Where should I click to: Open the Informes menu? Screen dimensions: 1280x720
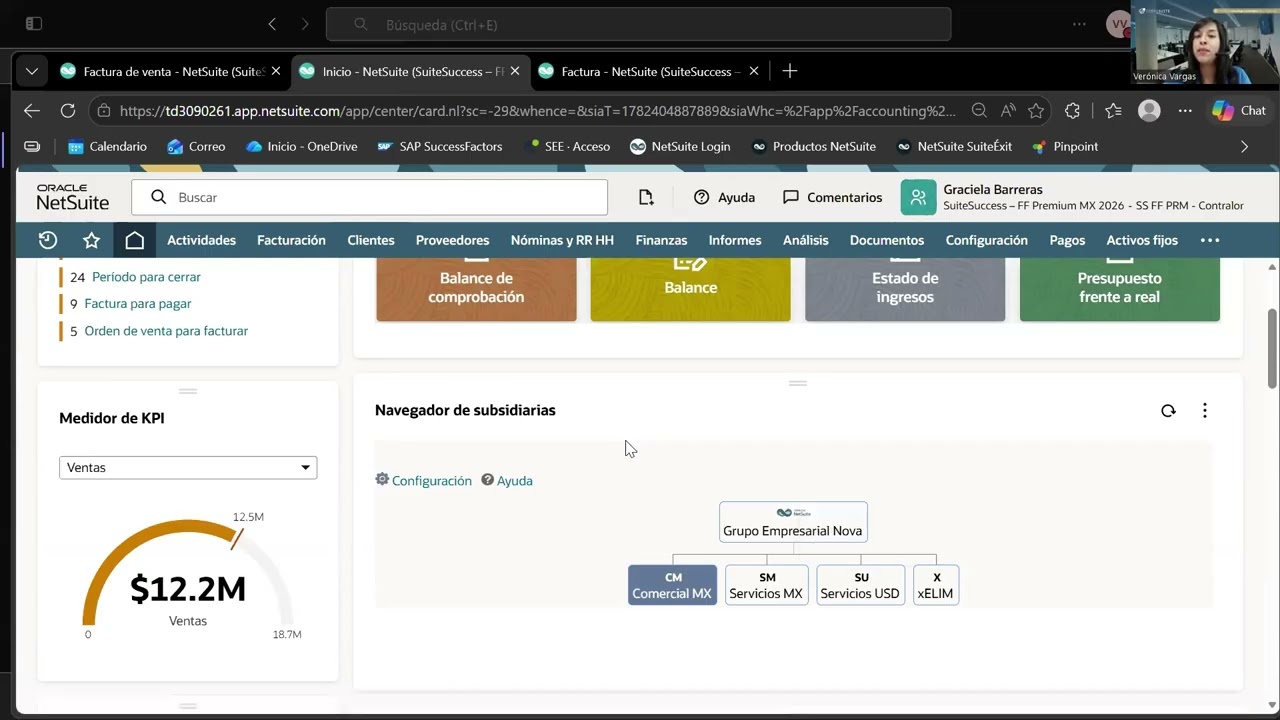pyautogui.click(x=735, y=240)
